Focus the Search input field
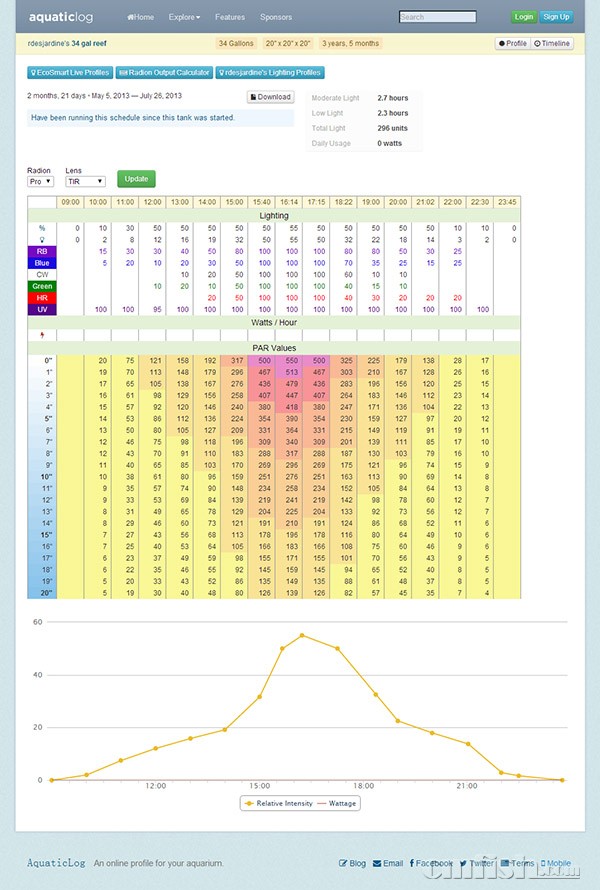 437,17
